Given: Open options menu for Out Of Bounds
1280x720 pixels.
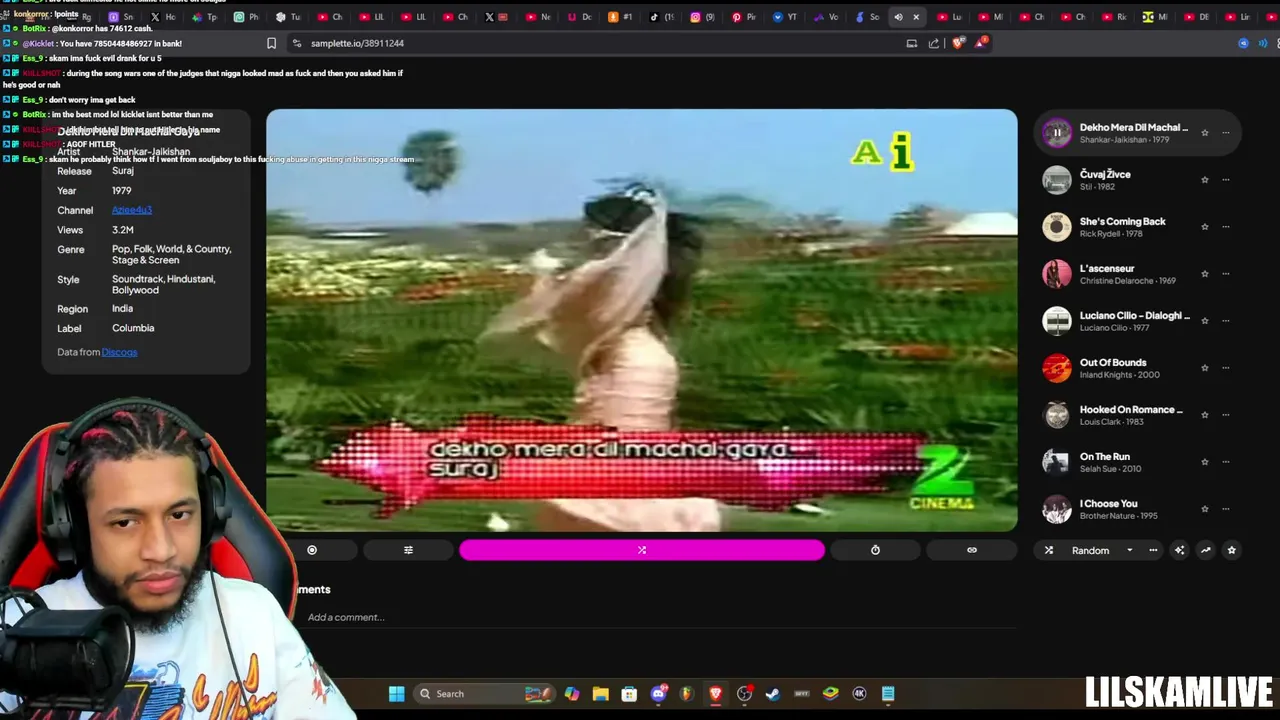Looking at the screenshot, I should tap(1226, 368).
